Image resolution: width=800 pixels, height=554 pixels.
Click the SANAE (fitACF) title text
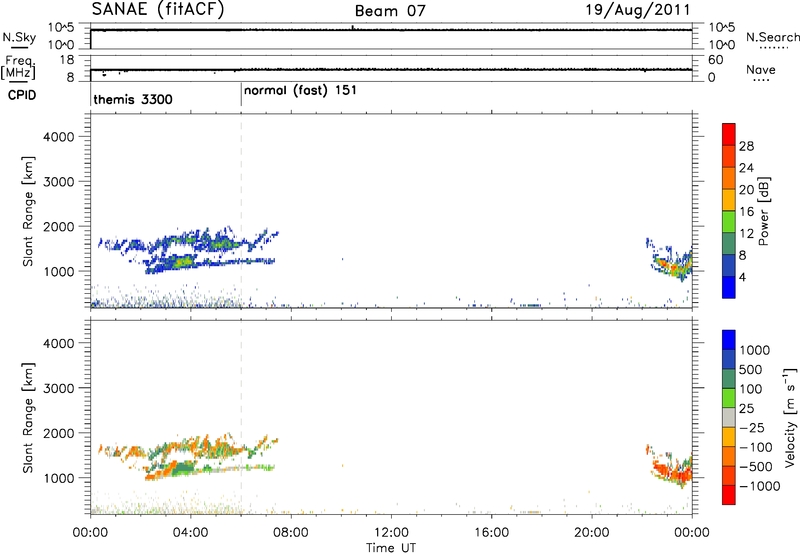[x=158, y=10]
